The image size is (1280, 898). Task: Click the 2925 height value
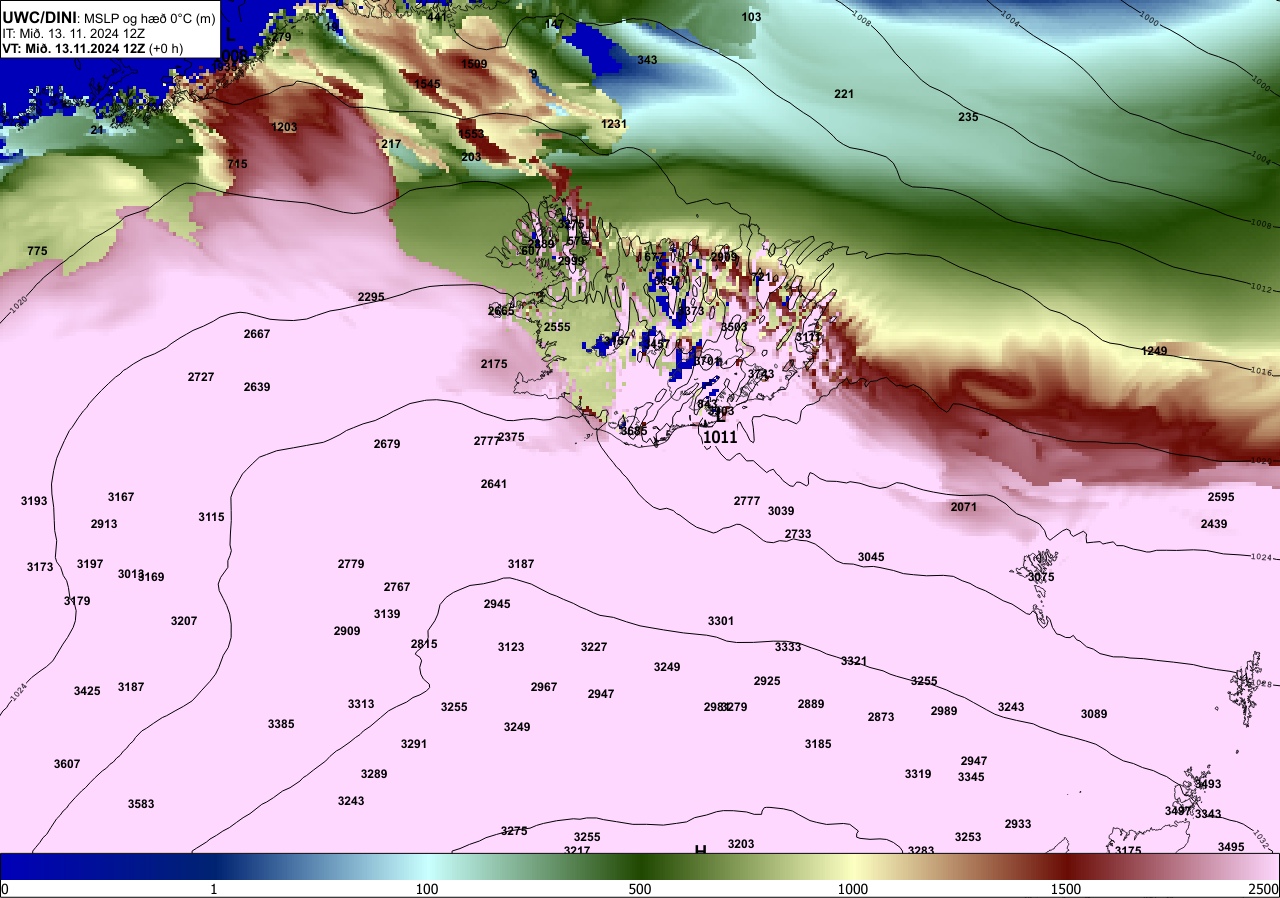(x=767, y=681)
